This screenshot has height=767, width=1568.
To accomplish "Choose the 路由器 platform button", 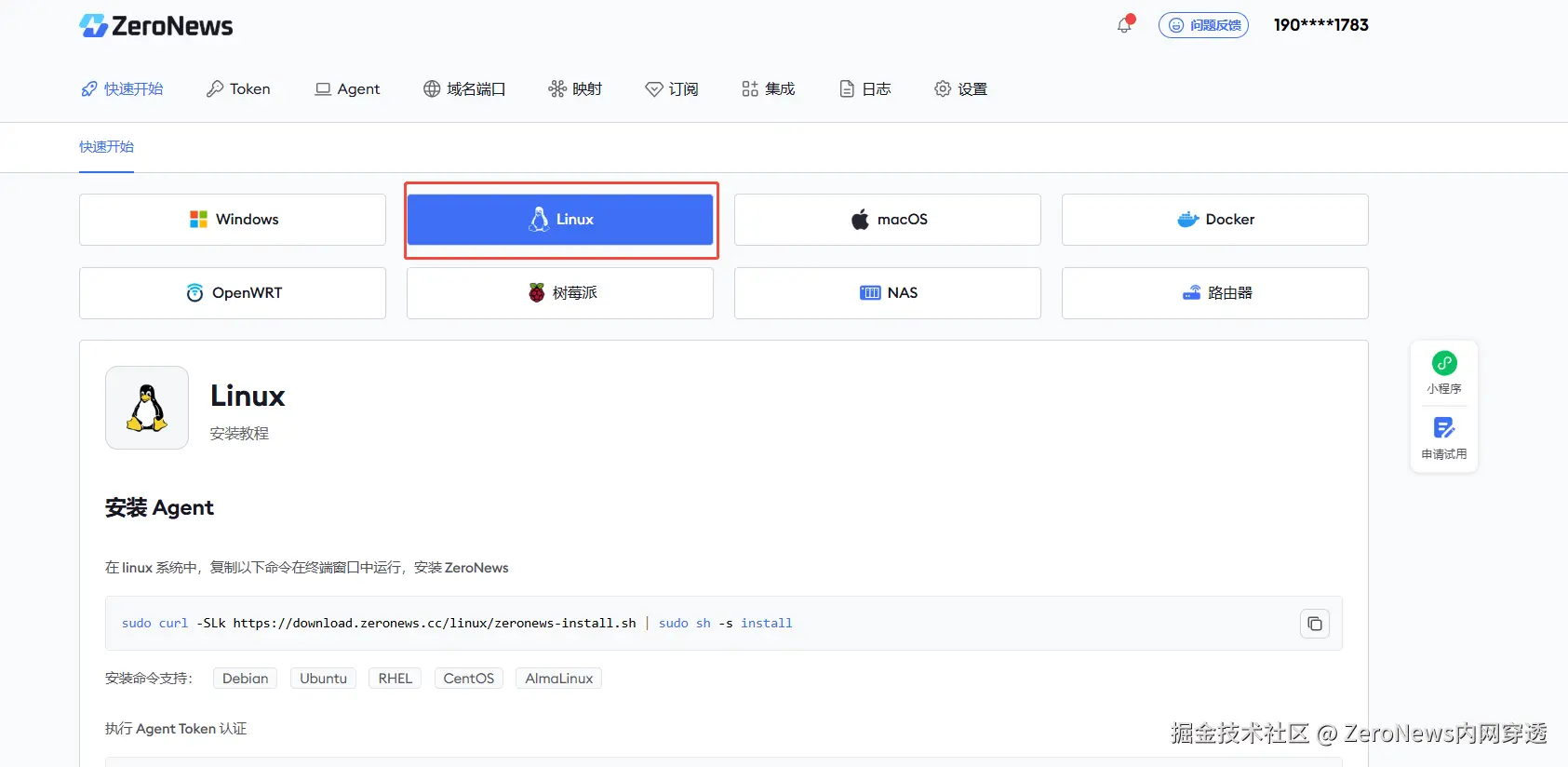I will (1215, 293).
